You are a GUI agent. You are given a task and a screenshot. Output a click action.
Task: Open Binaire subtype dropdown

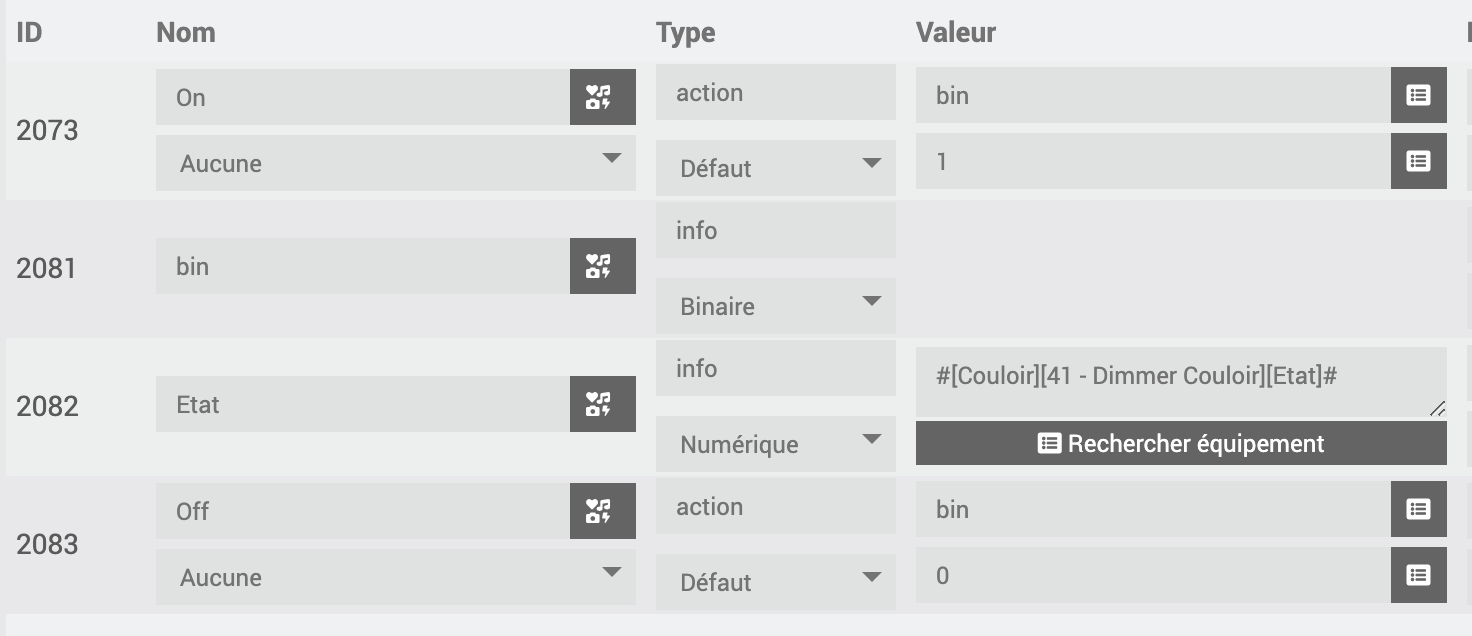(776, 306)
